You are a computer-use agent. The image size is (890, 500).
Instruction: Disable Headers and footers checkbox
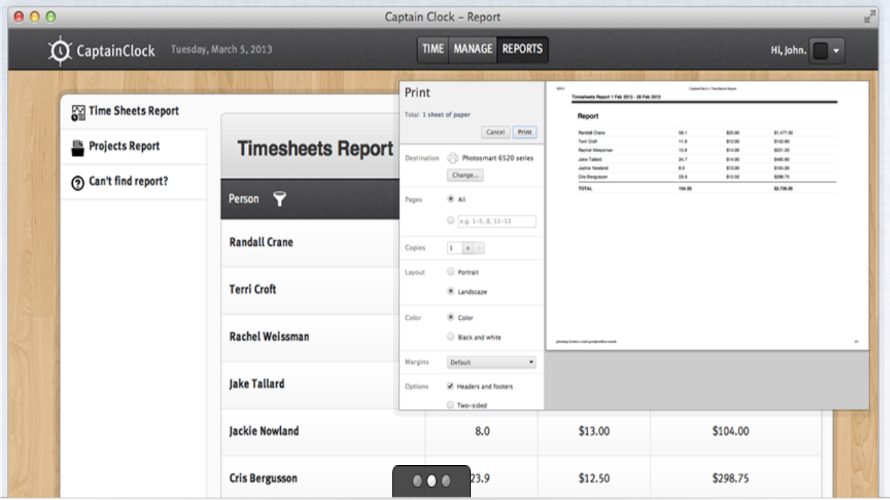coord(450,386)
